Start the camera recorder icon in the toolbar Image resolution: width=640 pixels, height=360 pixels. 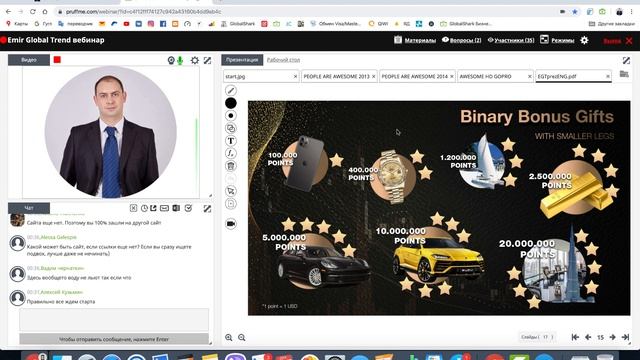(231, 224)
